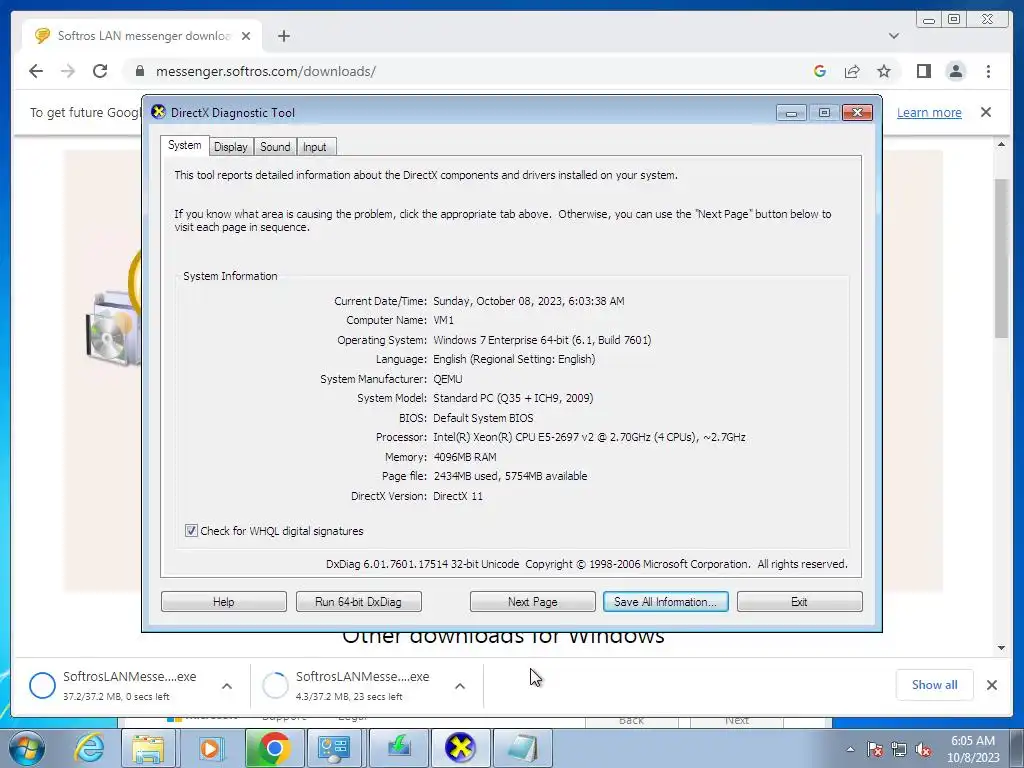
Task: Click Run 64-bit DxDiag button
Action: pyautogui.click(x=359, y=601)
